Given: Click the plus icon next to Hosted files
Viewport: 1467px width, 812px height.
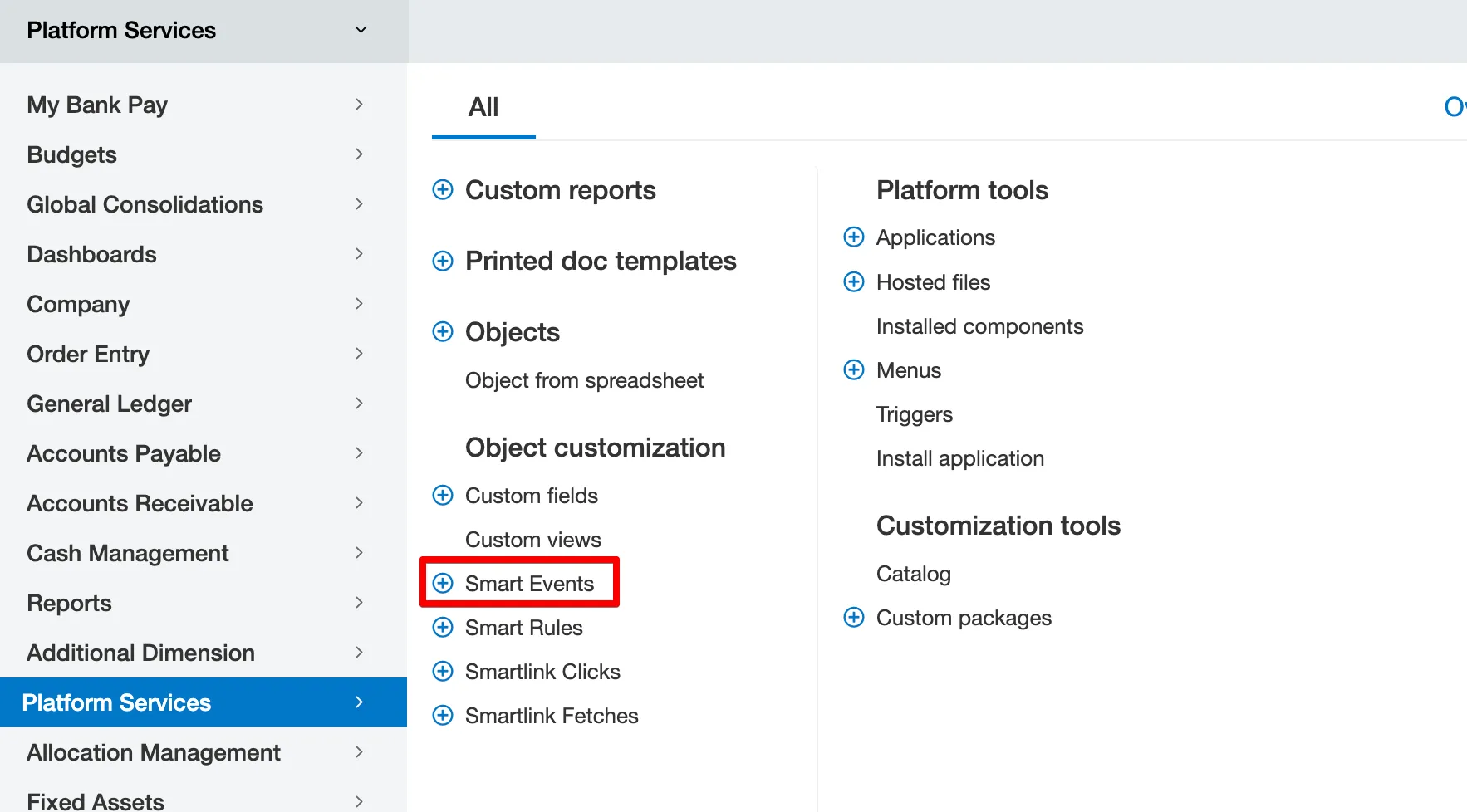Looking at the screenshot, I should coord(854,282).
